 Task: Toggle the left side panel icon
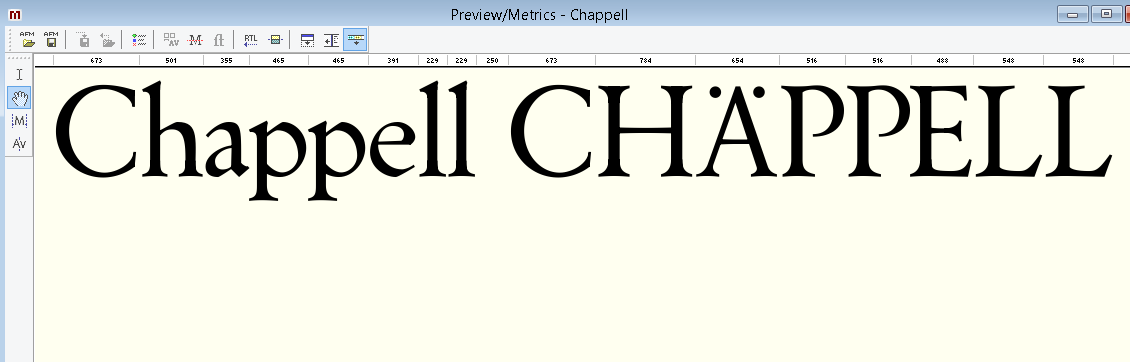pyautogui.click(x=331, y=39)
